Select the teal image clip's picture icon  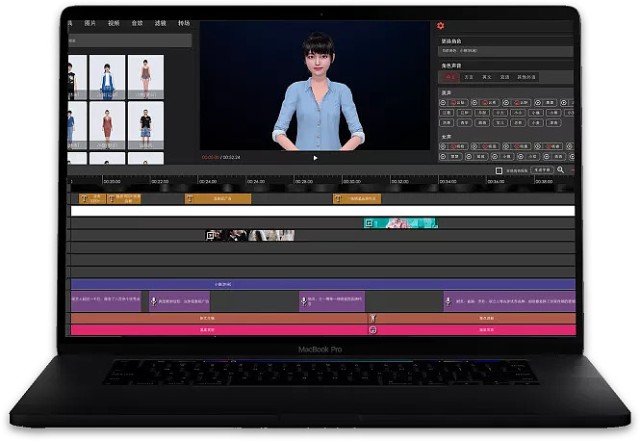pyautogui.click(x=369, y=223)
